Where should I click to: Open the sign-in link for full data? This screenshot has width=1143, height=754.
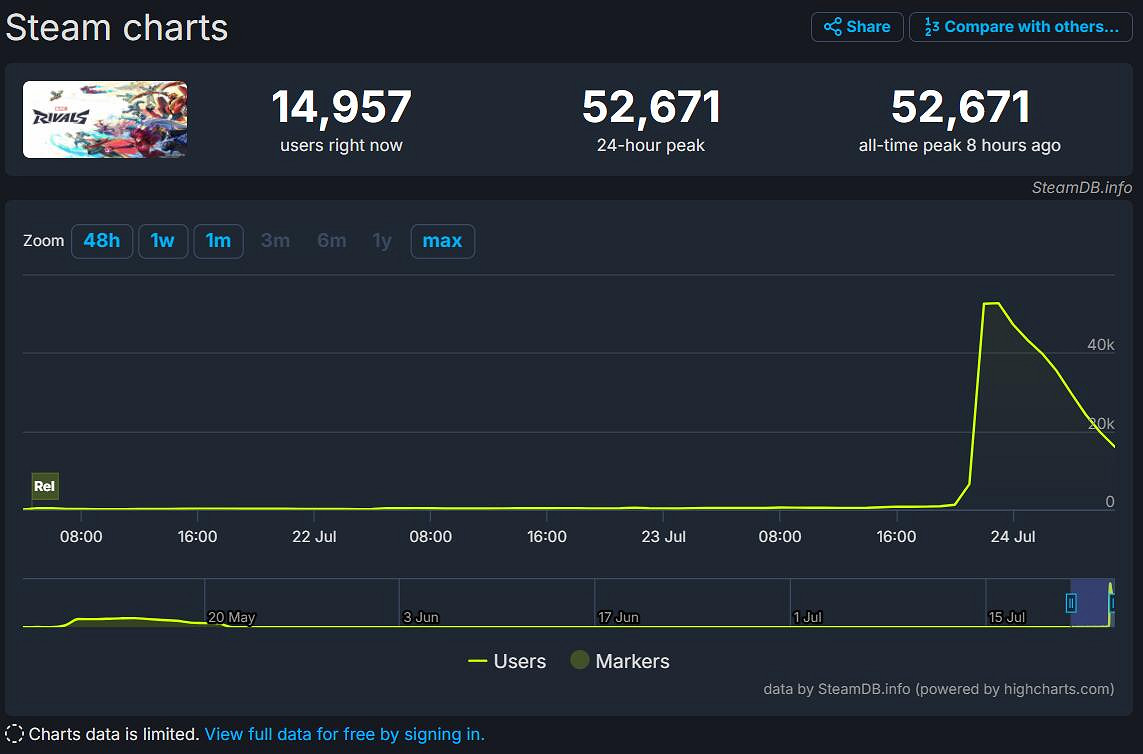tap(344, 734)
